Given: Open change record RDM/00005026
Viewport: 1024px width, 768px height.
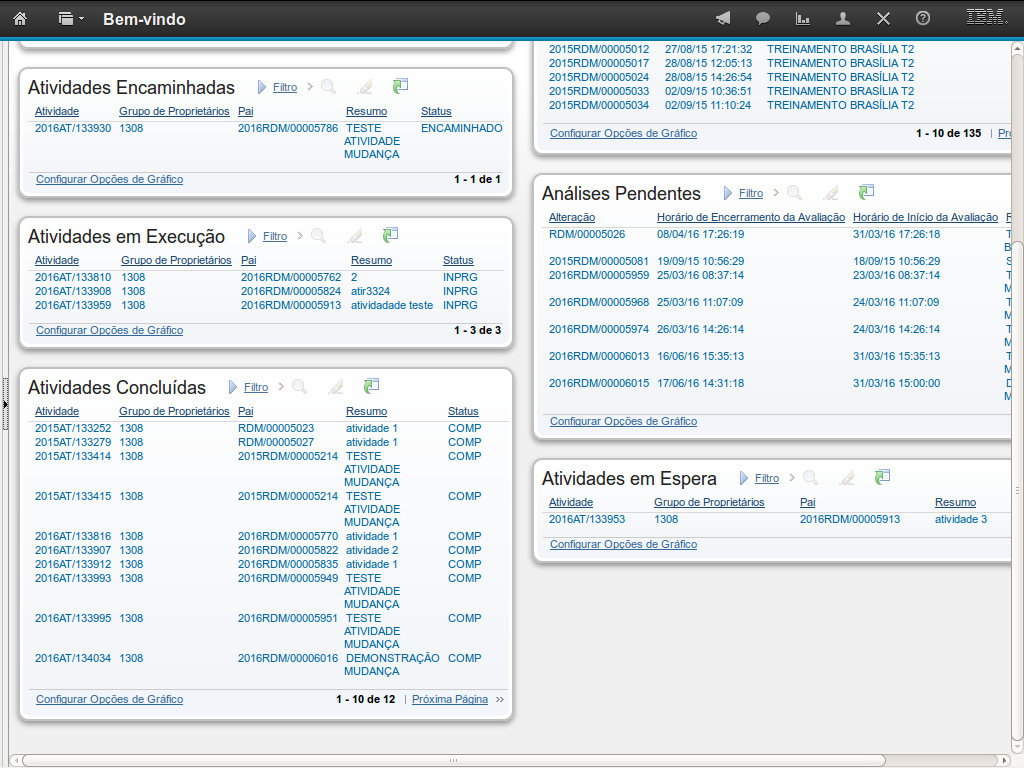Looking at the screenshot, I should point(587,234).
